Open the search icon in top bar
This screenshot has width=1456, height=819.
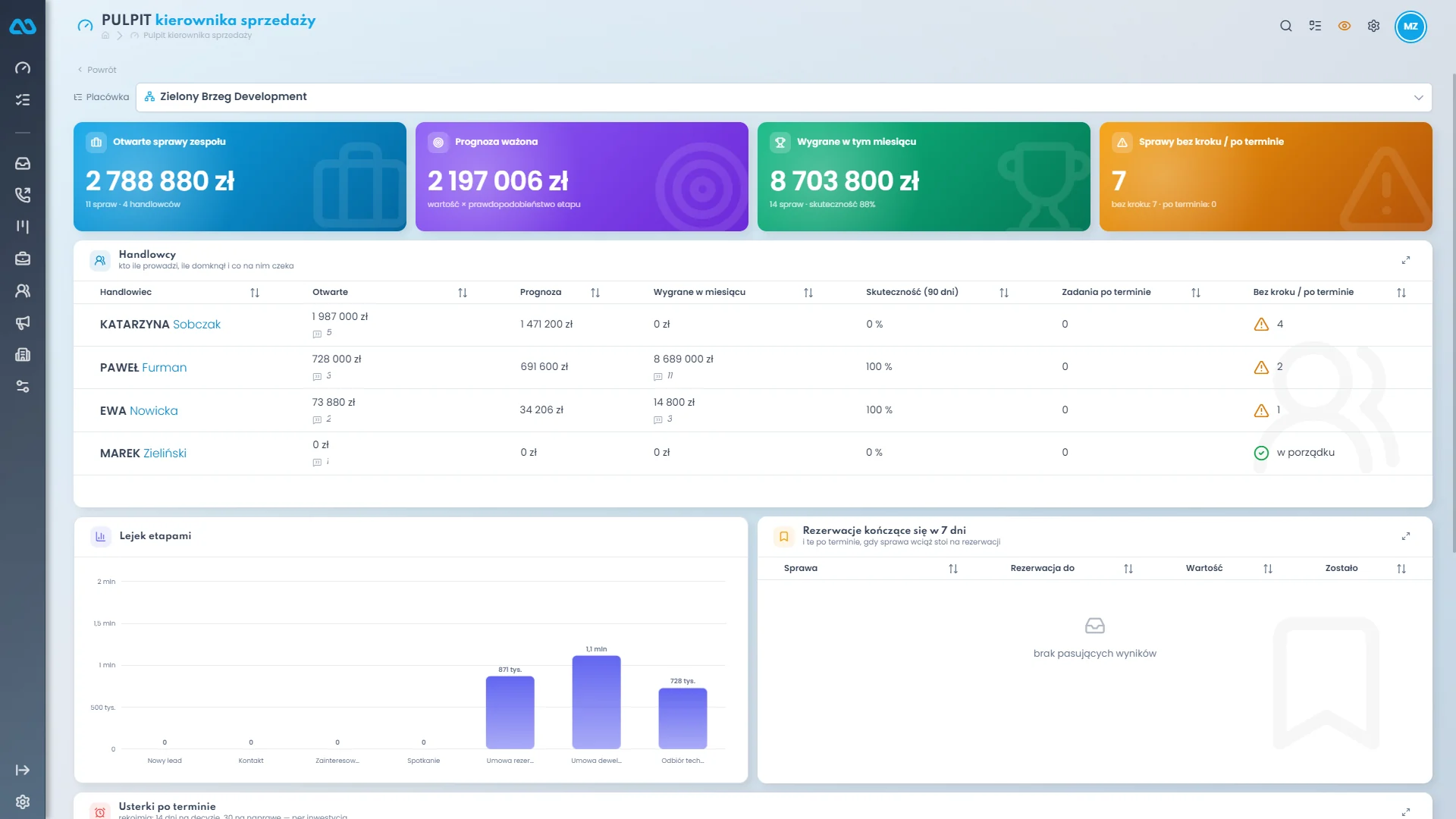(1286, 26)
